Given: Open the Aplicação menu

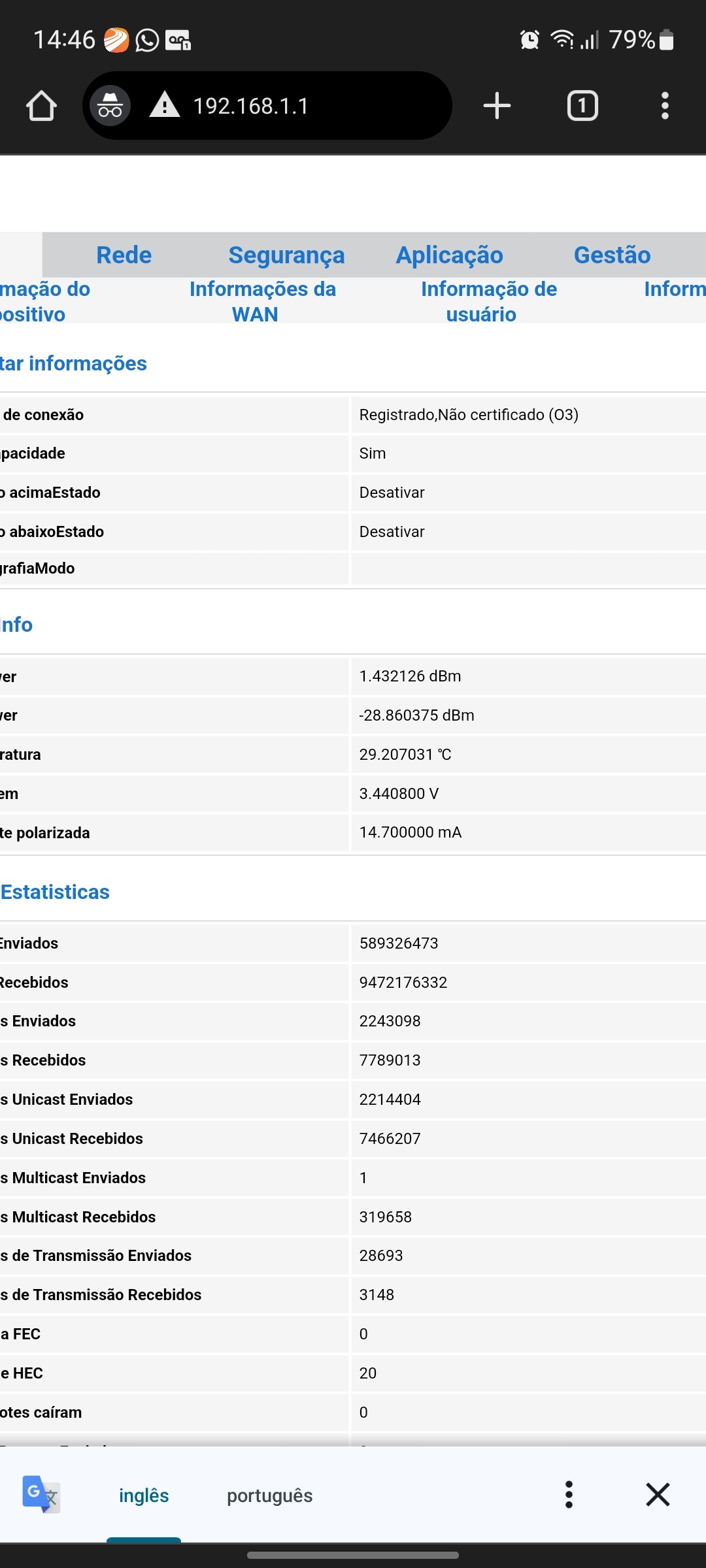Looking at the screenshot, I should tap(449, 255).
